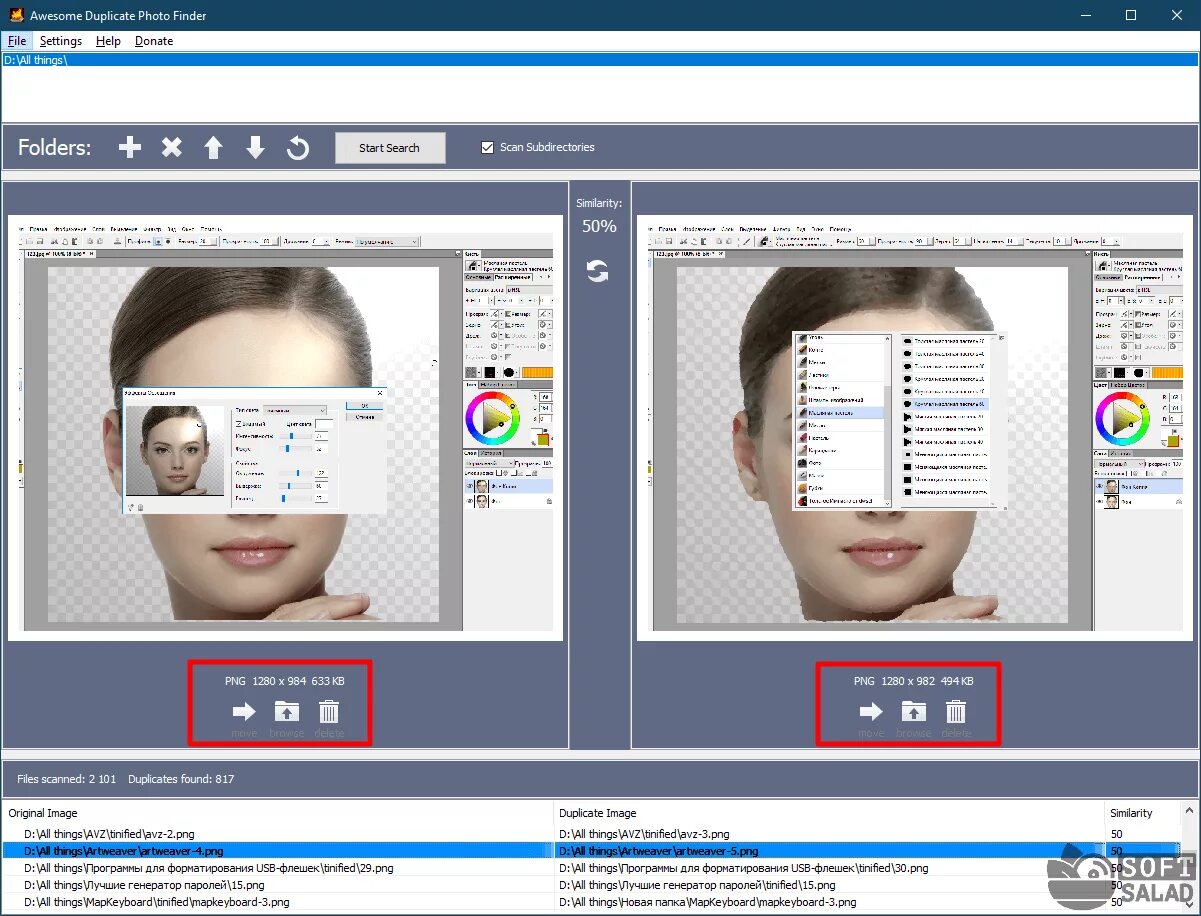Click browse folder icon under right image
Screen dimensions: 1201x916
[x=914, y=712]
